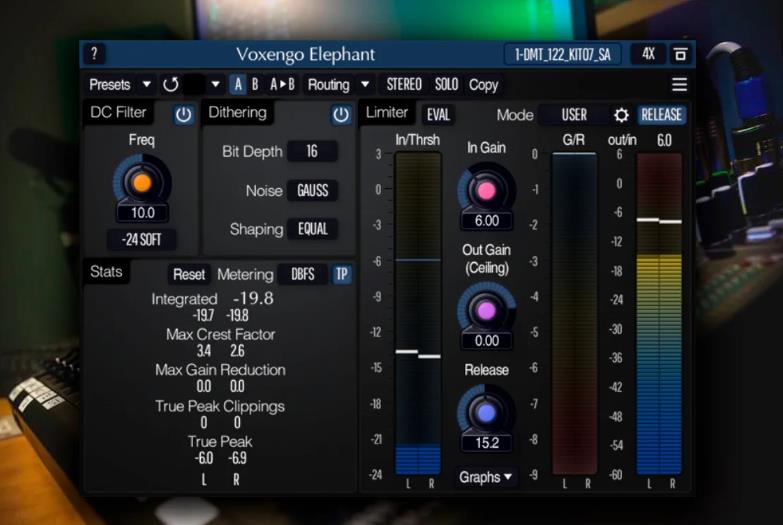Click the Stats panel label
The image size is (783, 525).
106,272
